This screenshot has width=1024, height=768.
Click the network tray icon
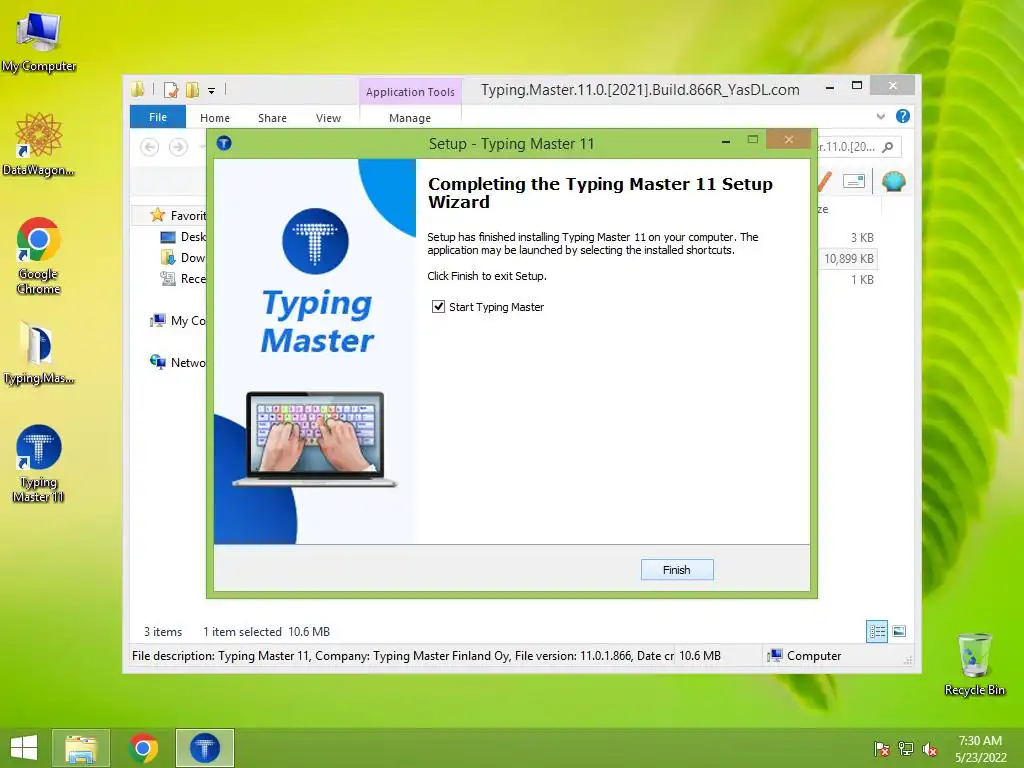(906, 749)
